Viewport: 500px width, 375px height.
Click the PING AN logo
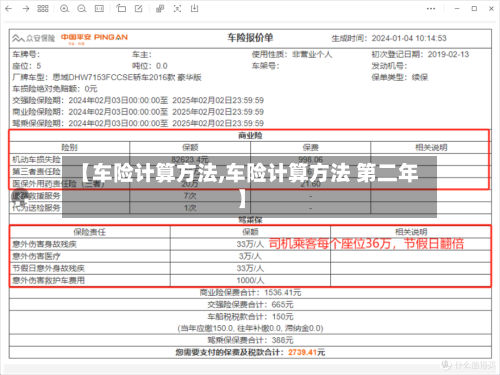coord(94,38)
